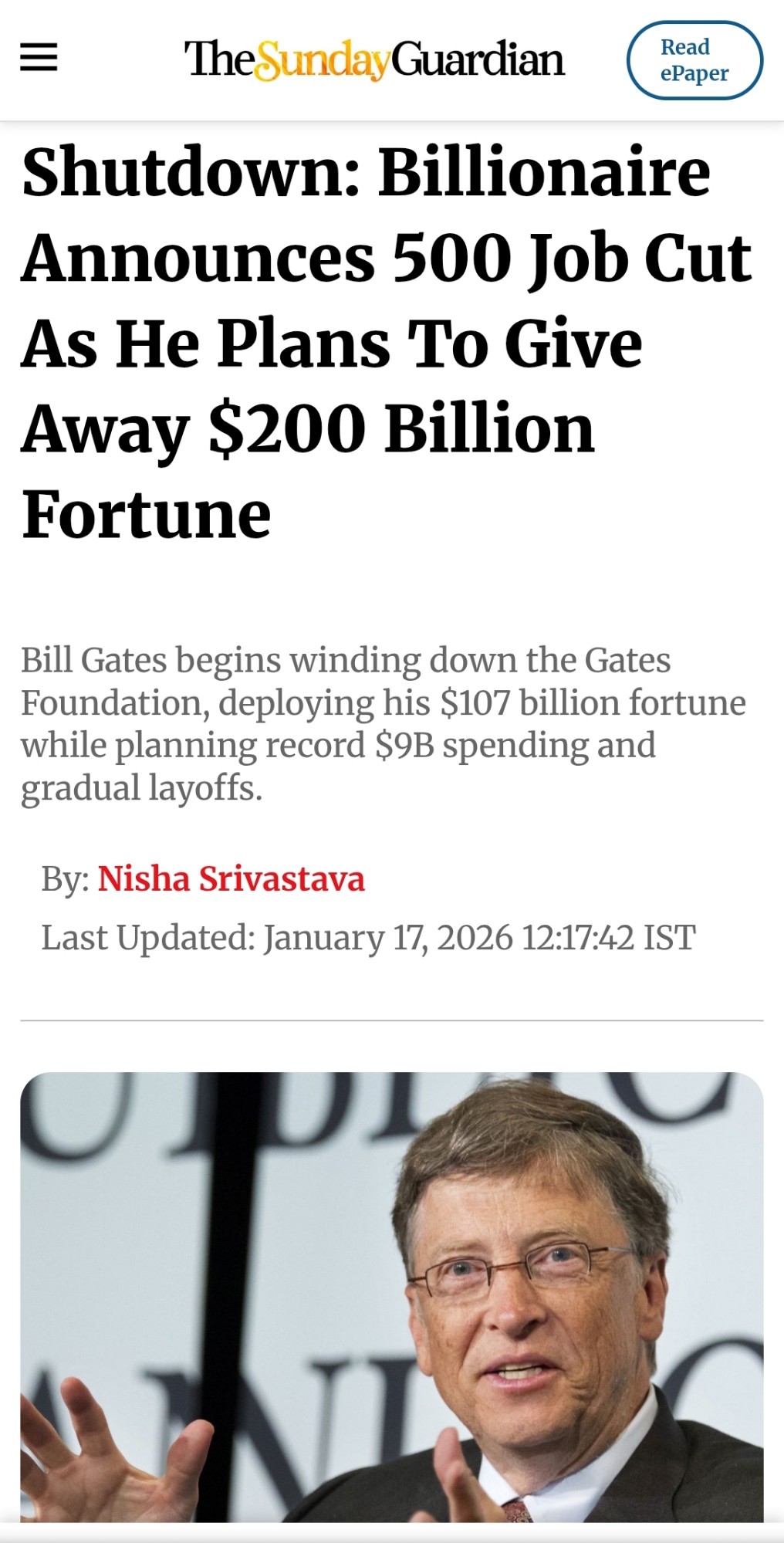Open author Nisha Srivastava's profile link
The image size is (784, 1543).
231,878
